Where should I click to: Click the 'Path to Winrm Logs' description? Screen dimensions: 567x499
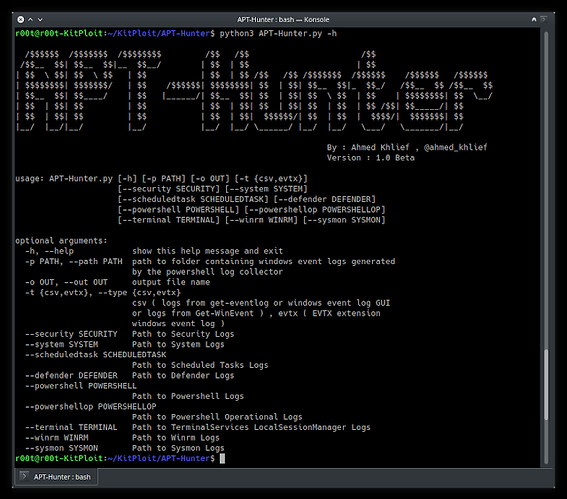[176, 438]
